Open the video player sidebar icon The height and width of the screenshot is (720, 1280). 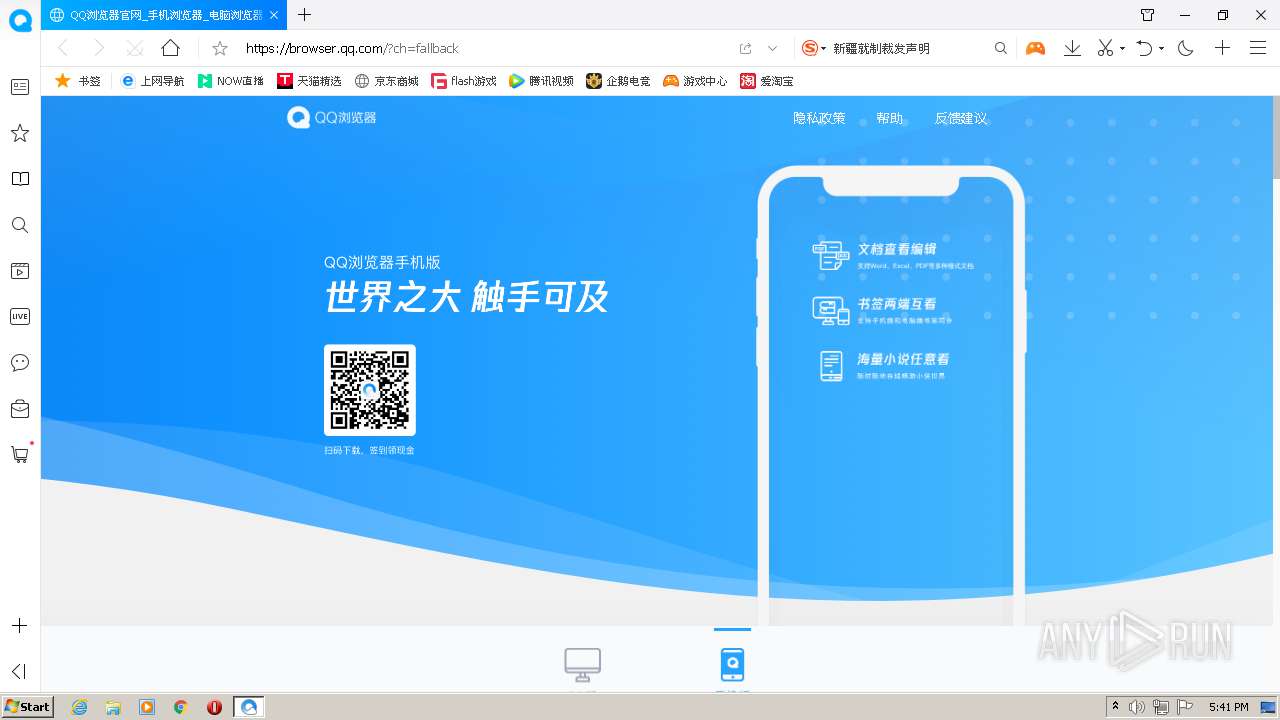coord(20,271)
